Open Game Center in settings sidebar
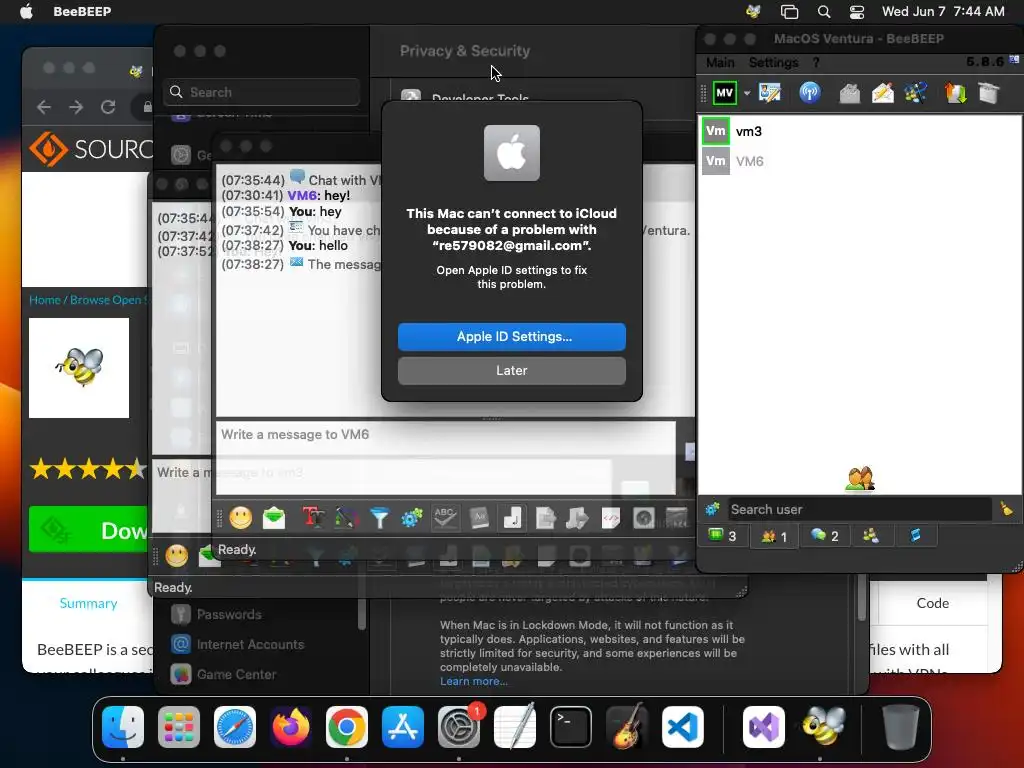Viewport: 1024px width, 768px height. tap(236, 675)
